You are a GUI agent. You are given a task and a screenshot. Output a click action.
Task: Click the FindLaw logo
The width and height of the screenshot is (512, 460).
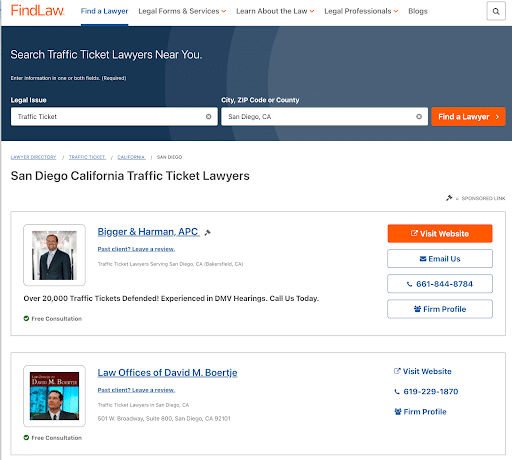pos(37,11)
